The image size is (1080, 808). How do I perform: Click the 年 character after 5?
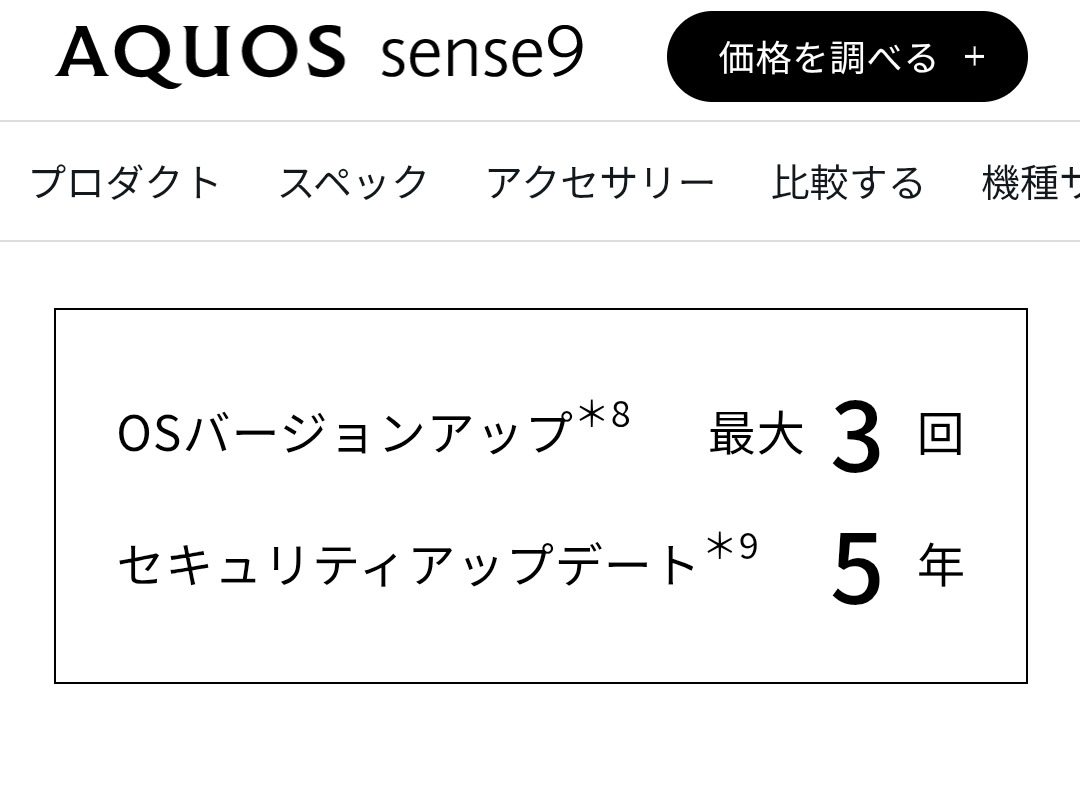coord(940,566)
